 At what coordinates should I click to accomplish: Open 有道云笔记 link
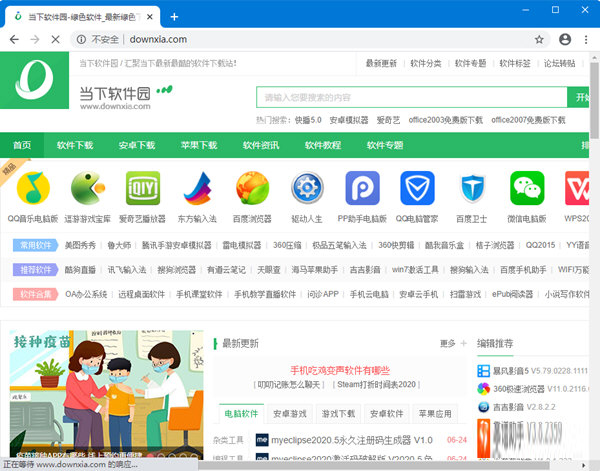click(x=226, y=270)
